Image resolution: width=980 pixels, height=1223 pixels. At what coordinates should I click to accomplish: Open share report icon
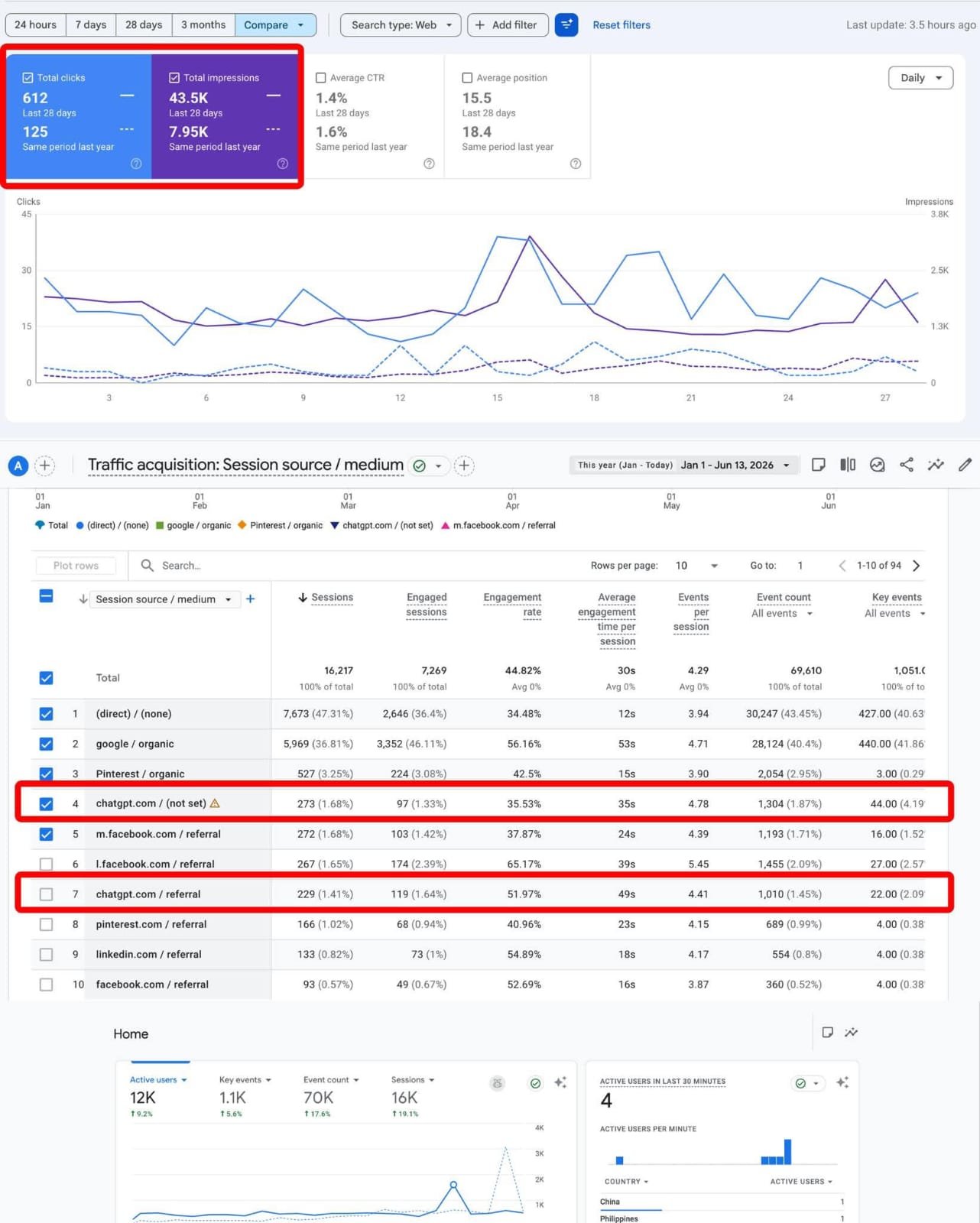tap(907, 465)
